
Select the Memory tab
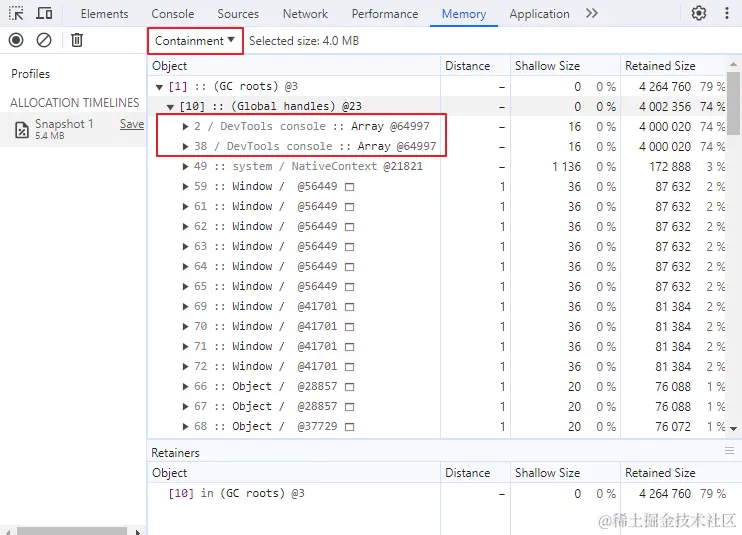[x=464, y=14]
